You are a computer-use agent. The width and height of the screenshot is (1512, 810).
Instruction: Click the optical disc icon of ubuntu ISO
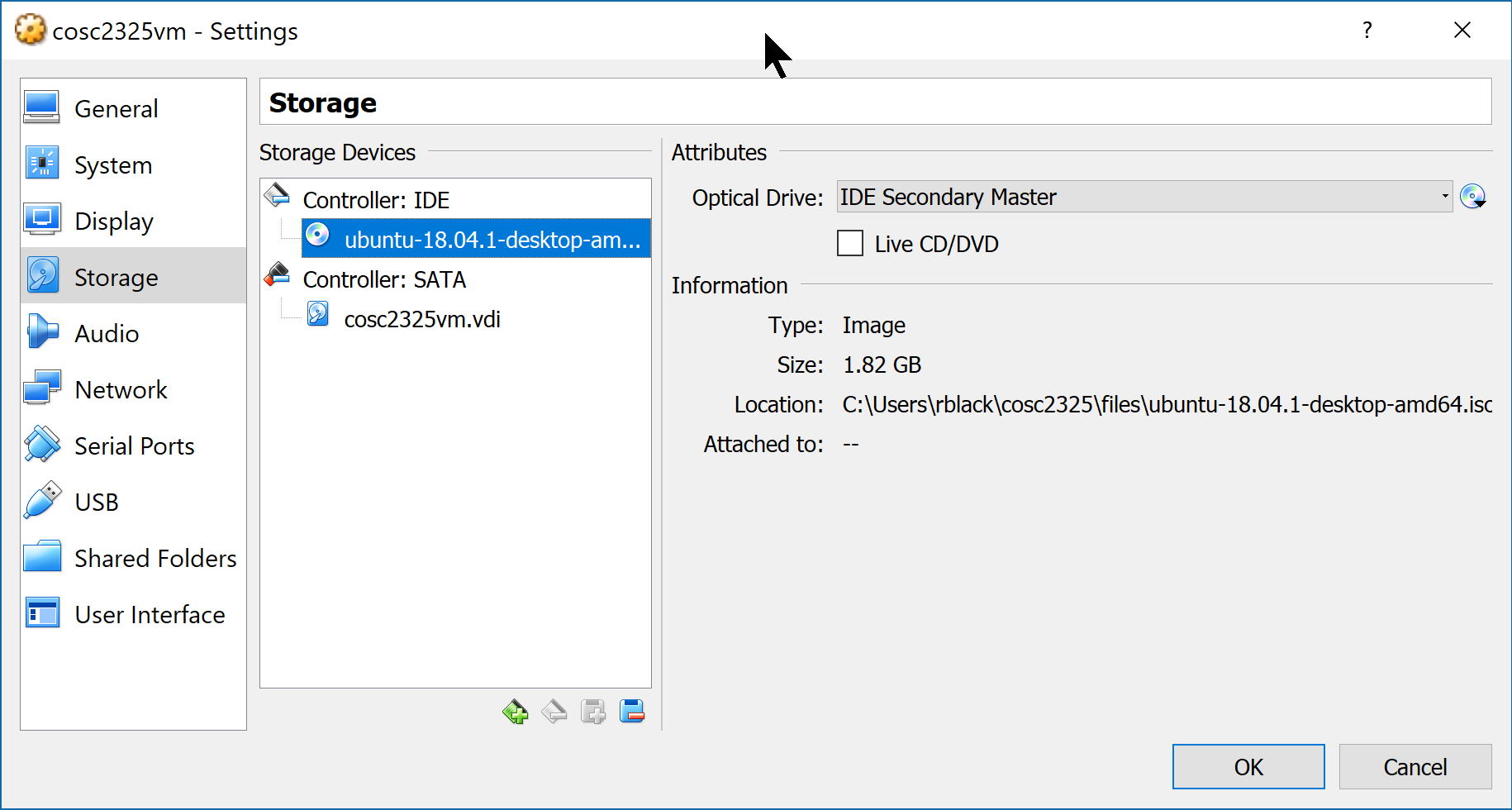317,235
